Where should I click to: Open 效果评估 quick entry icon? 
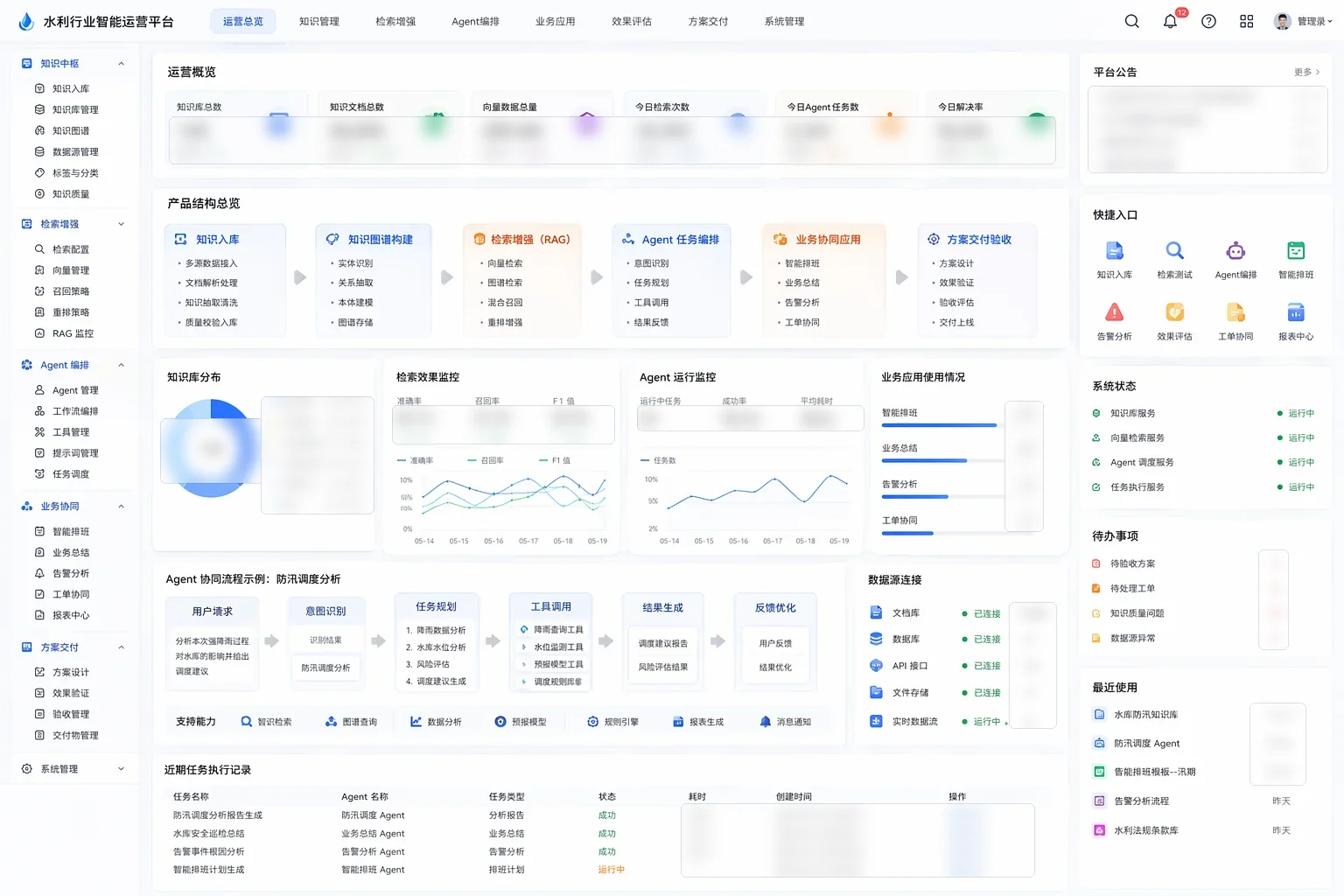point(1174,312)
